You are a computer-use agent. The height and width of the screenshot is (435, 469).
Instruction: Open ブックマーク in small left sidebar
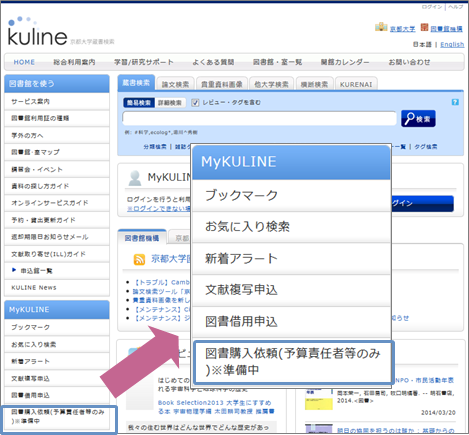point(57,327)
